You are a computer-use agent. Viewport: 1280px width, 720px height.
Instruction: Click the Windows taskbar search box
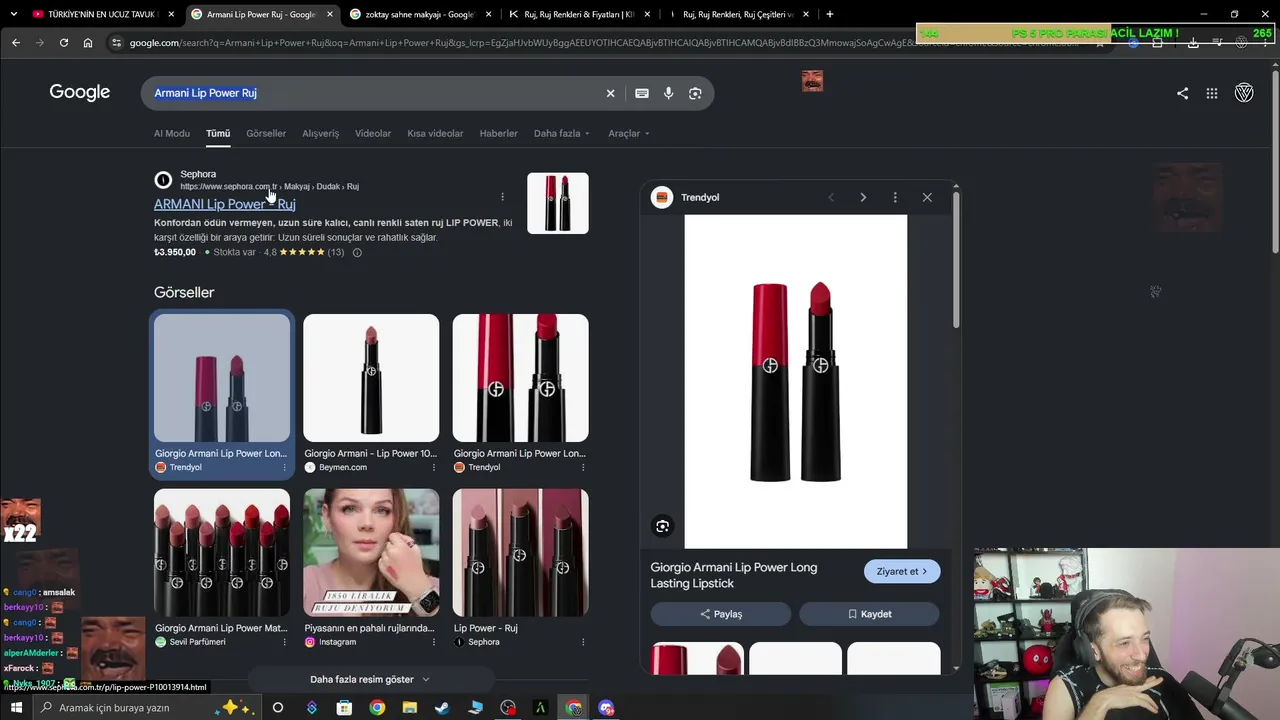coord(148,708)
